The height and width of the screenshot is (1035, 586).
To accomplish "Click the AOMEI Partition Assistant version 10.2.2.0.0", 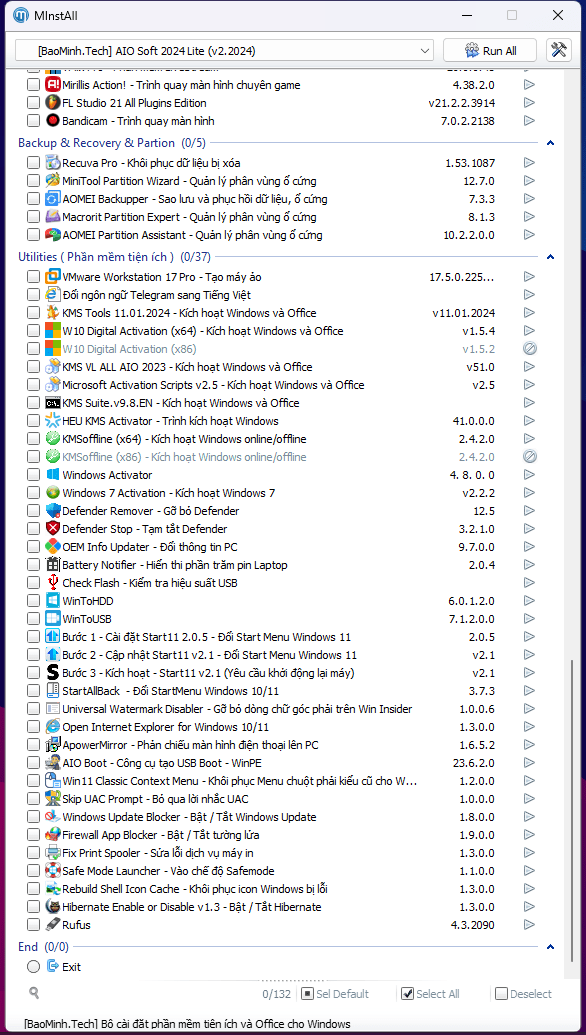I will click(x=469, y=234).
